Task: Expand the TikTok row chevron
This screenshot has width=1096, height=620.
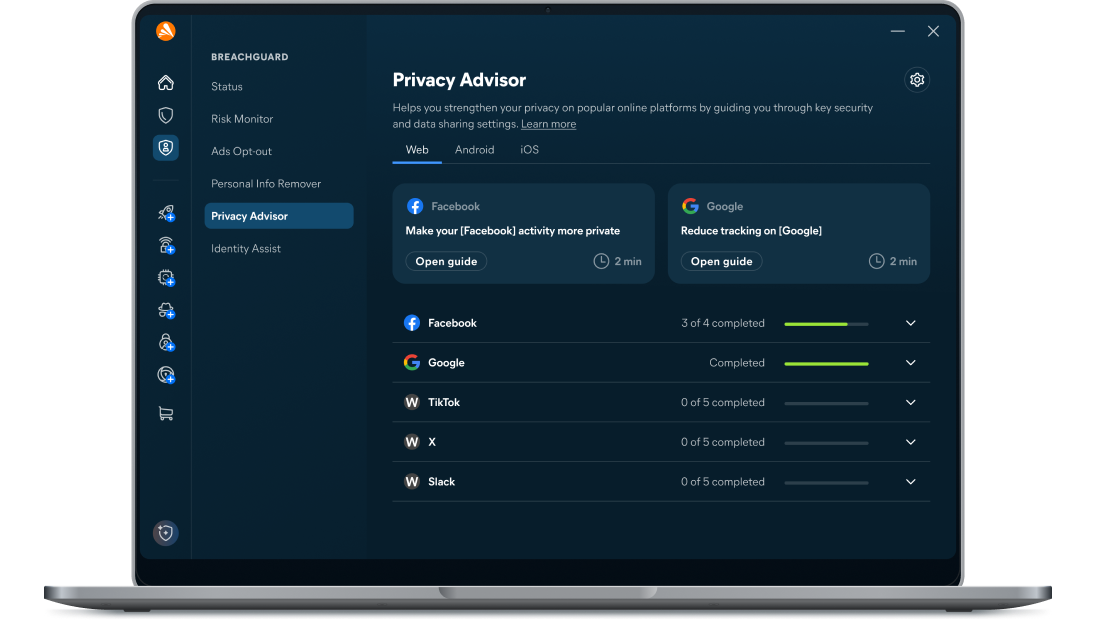Action: coord(911,403)
